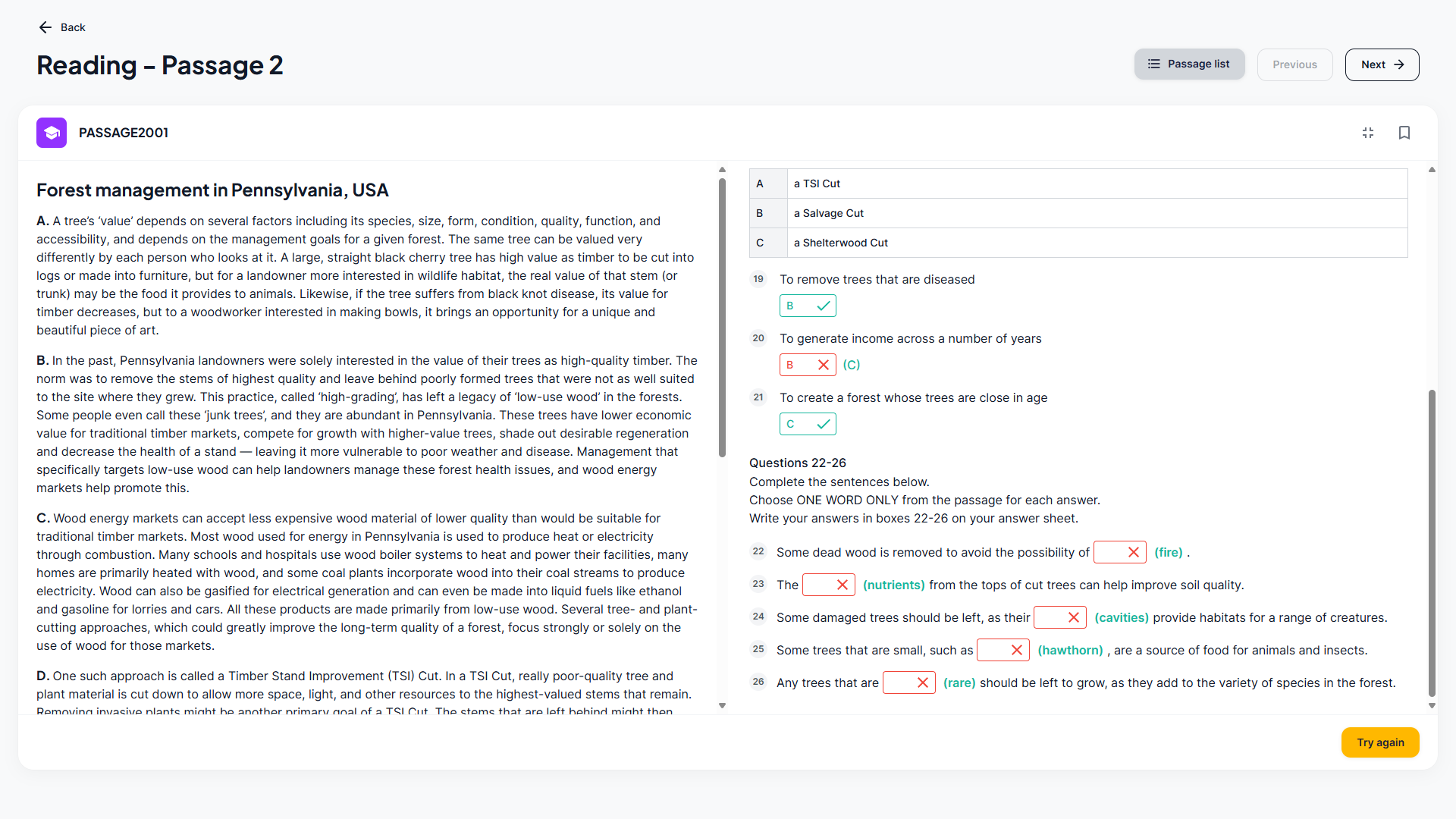This screenshot has height=819, width=1456.
Task: Click the answer box for question 19
Action: [x=808, y=306]
